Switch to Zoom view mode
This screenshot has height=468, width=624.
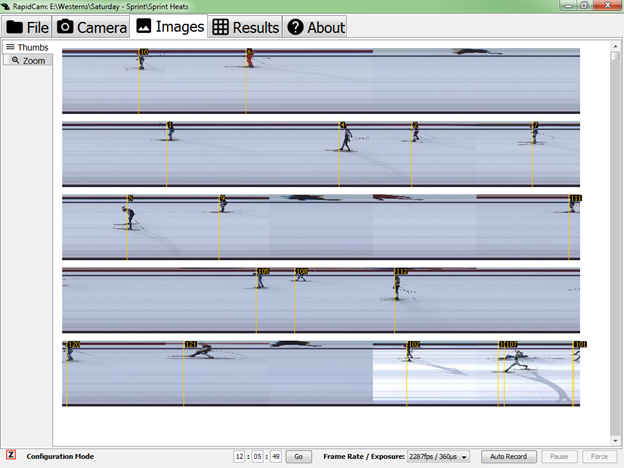point(27,61)
